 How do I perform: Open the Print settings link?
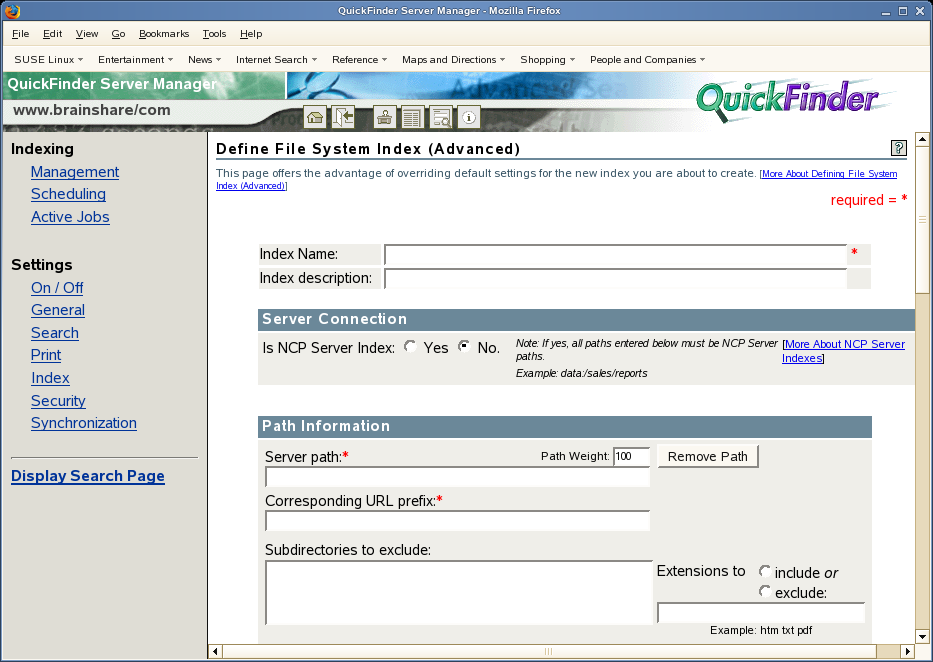[46, 355]
